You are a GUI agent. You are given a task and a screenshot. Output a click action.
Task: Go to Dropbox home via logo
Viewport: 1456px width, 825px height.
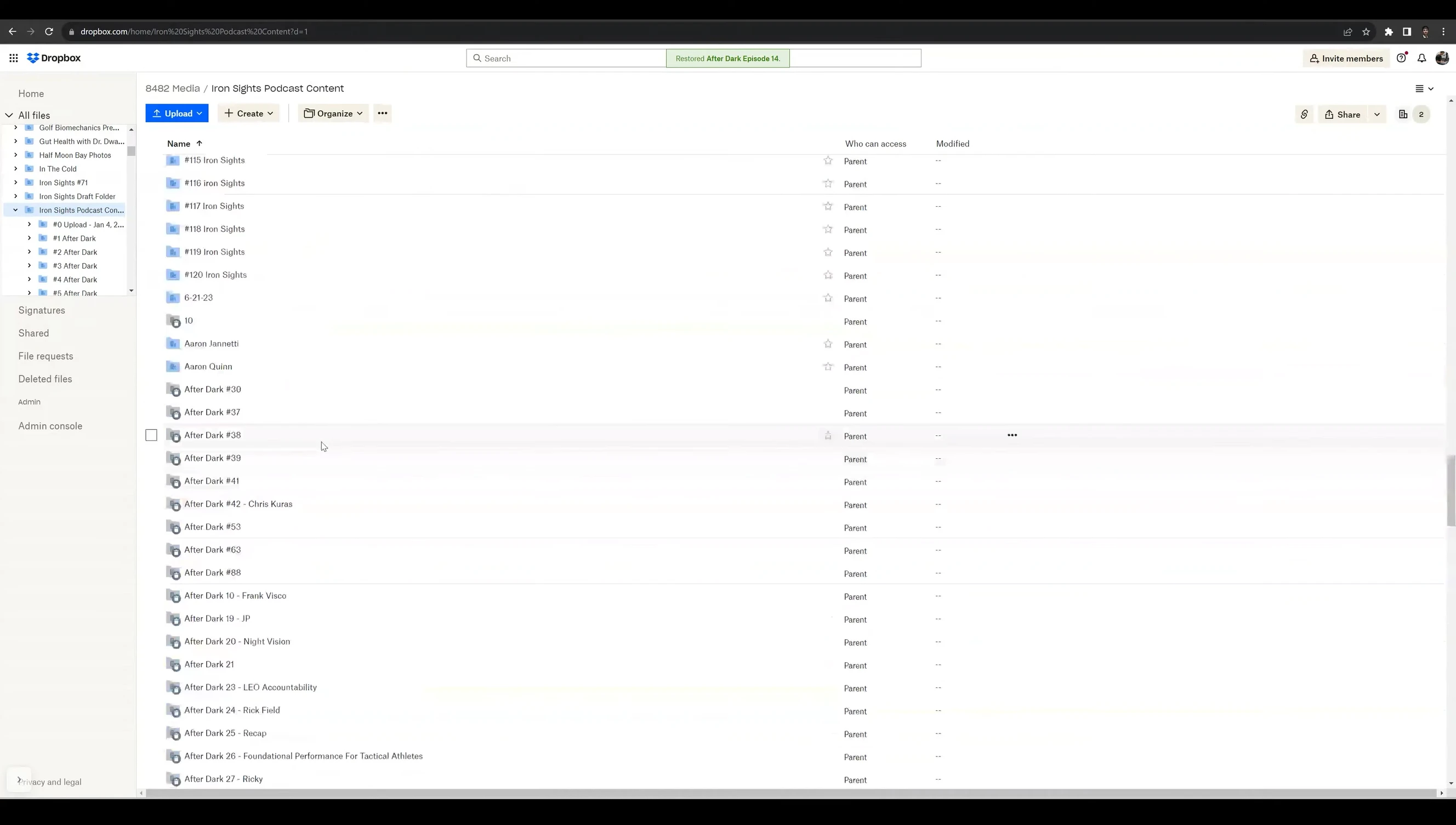pos(54,58)
